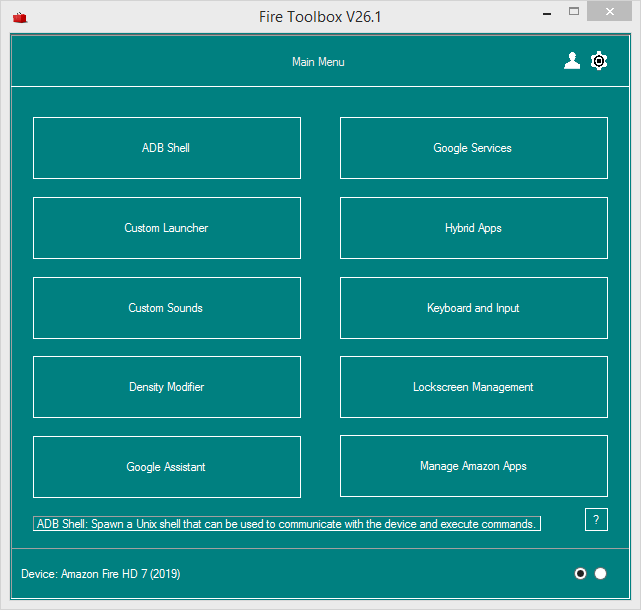Click the Main Menu heading
Screen dimensions: 641x610
(318, 62)
